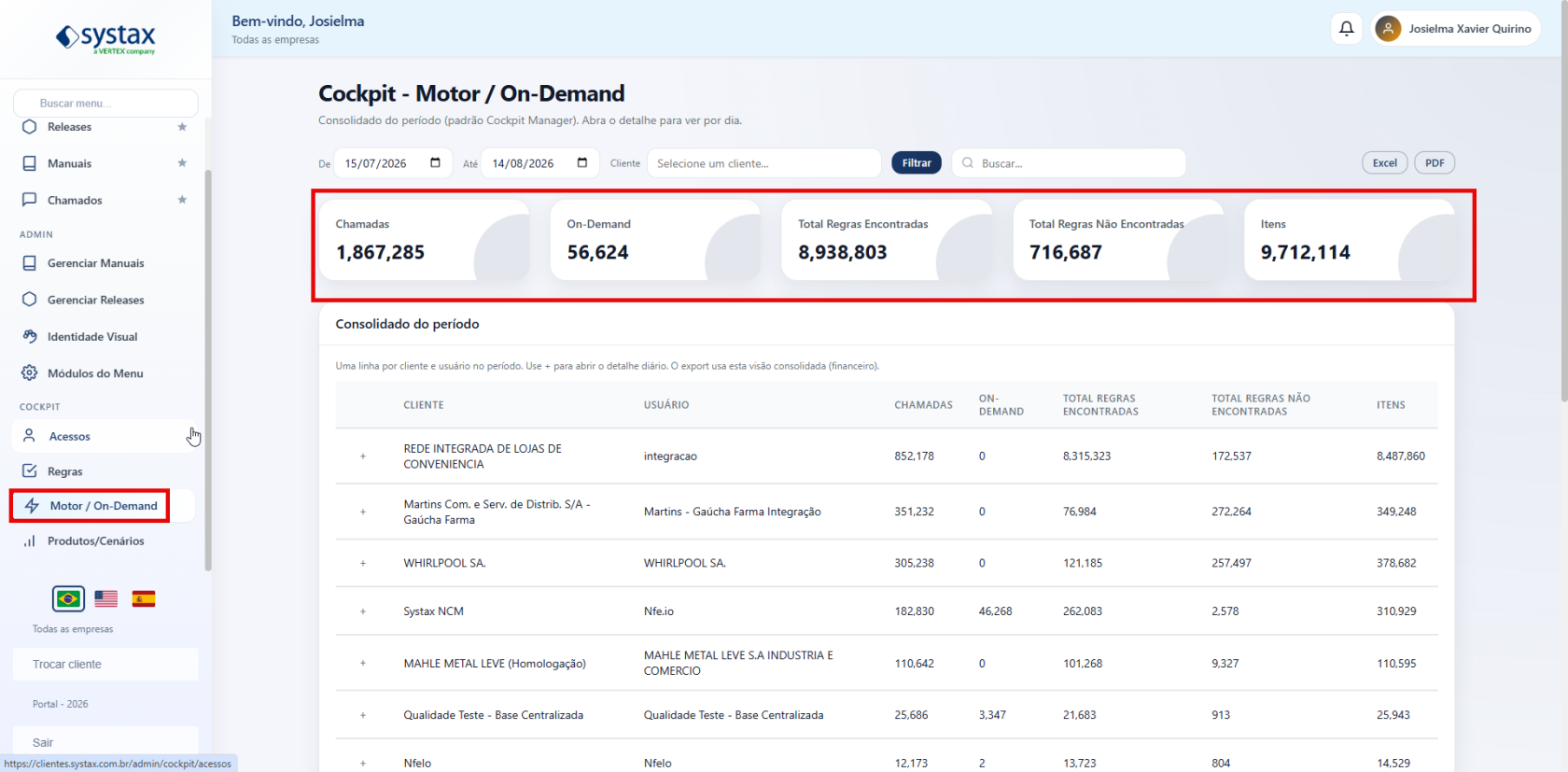This screenshot has height=772, width=1568.
Task: Favorite the Manuais menu star
Action: [x=182, y=163]
